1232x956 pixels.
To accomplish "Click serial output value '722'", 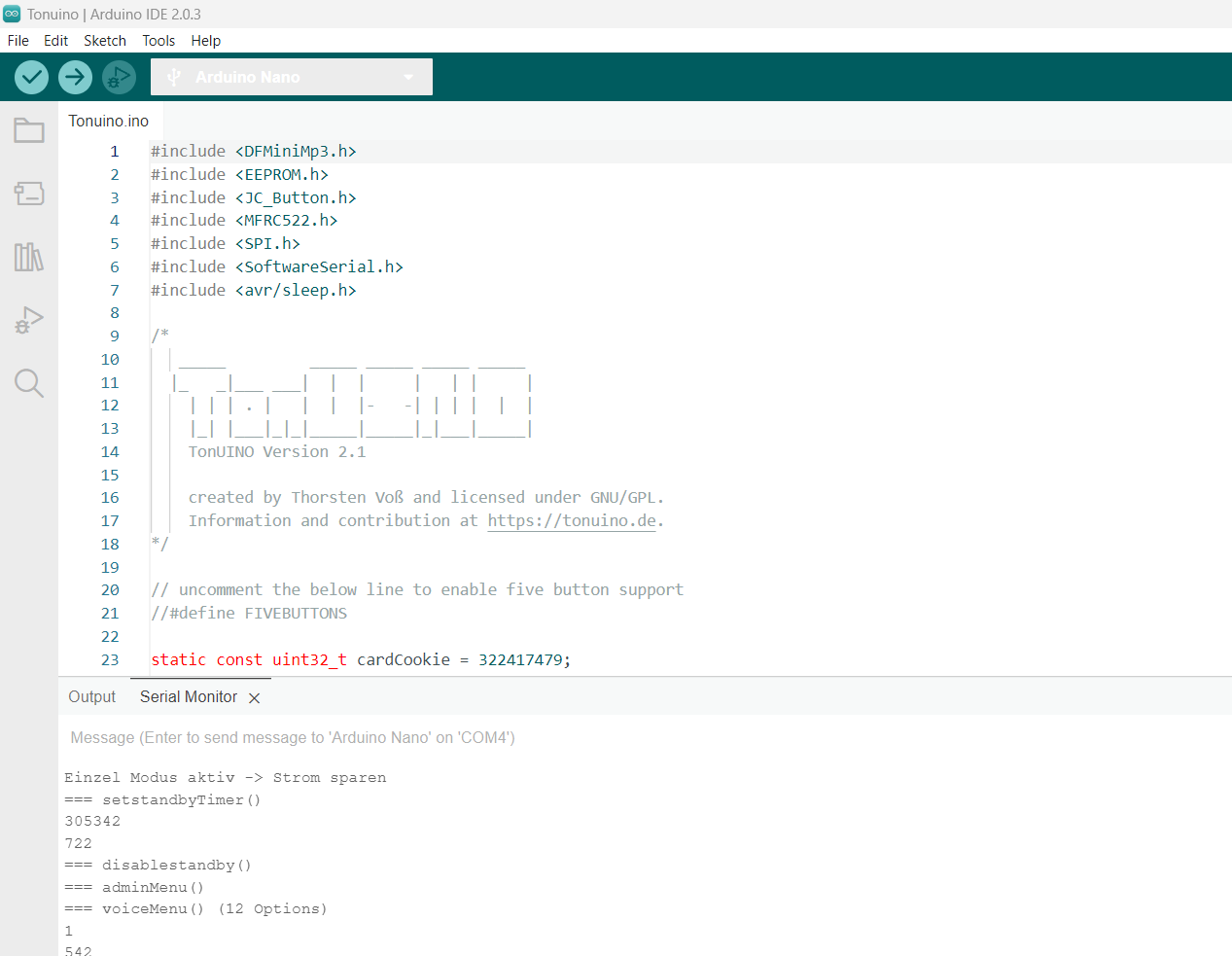I will tap(78, 843).
